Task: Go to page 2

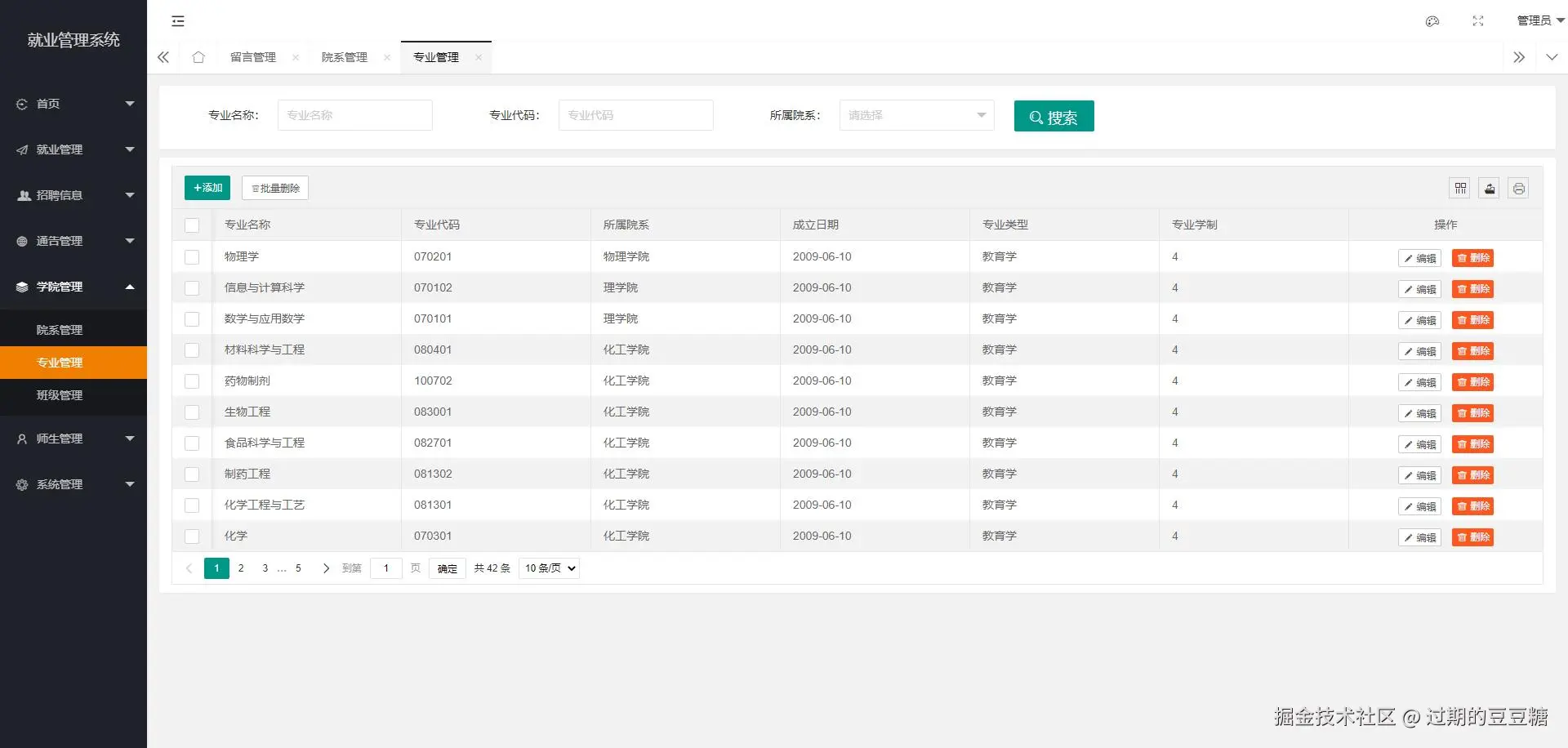Action: (241, 568)
